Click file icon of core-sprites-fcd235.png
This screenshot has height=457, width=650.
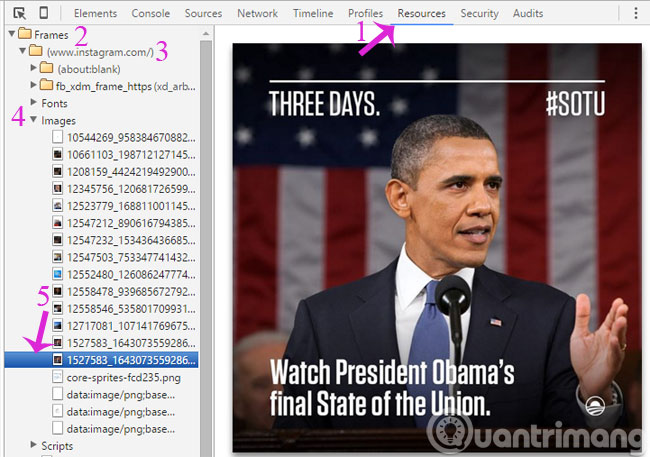(x=58, y=377)
